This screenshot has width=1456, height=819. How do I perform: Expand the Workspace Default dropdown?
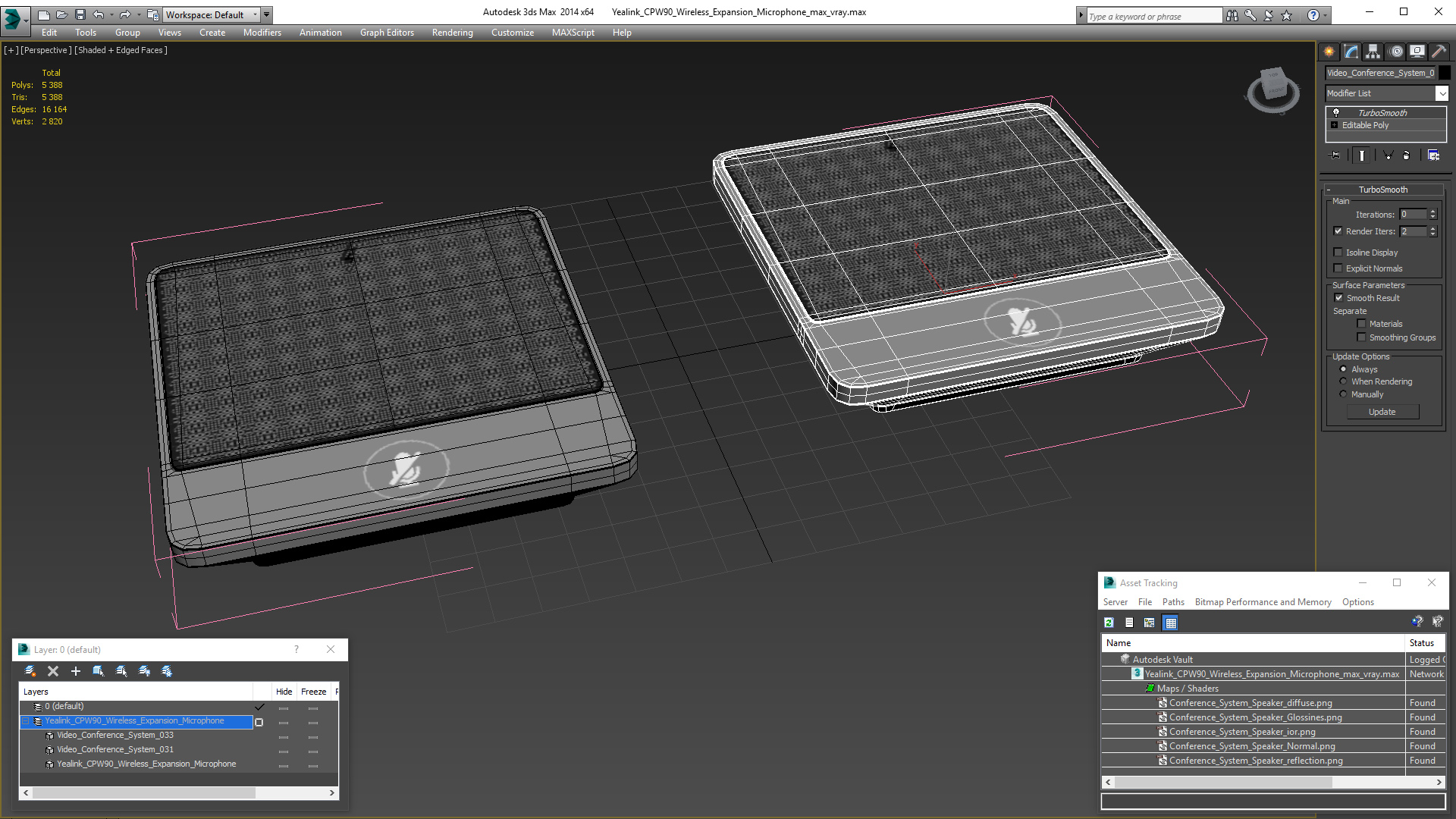tap(212, 14)
